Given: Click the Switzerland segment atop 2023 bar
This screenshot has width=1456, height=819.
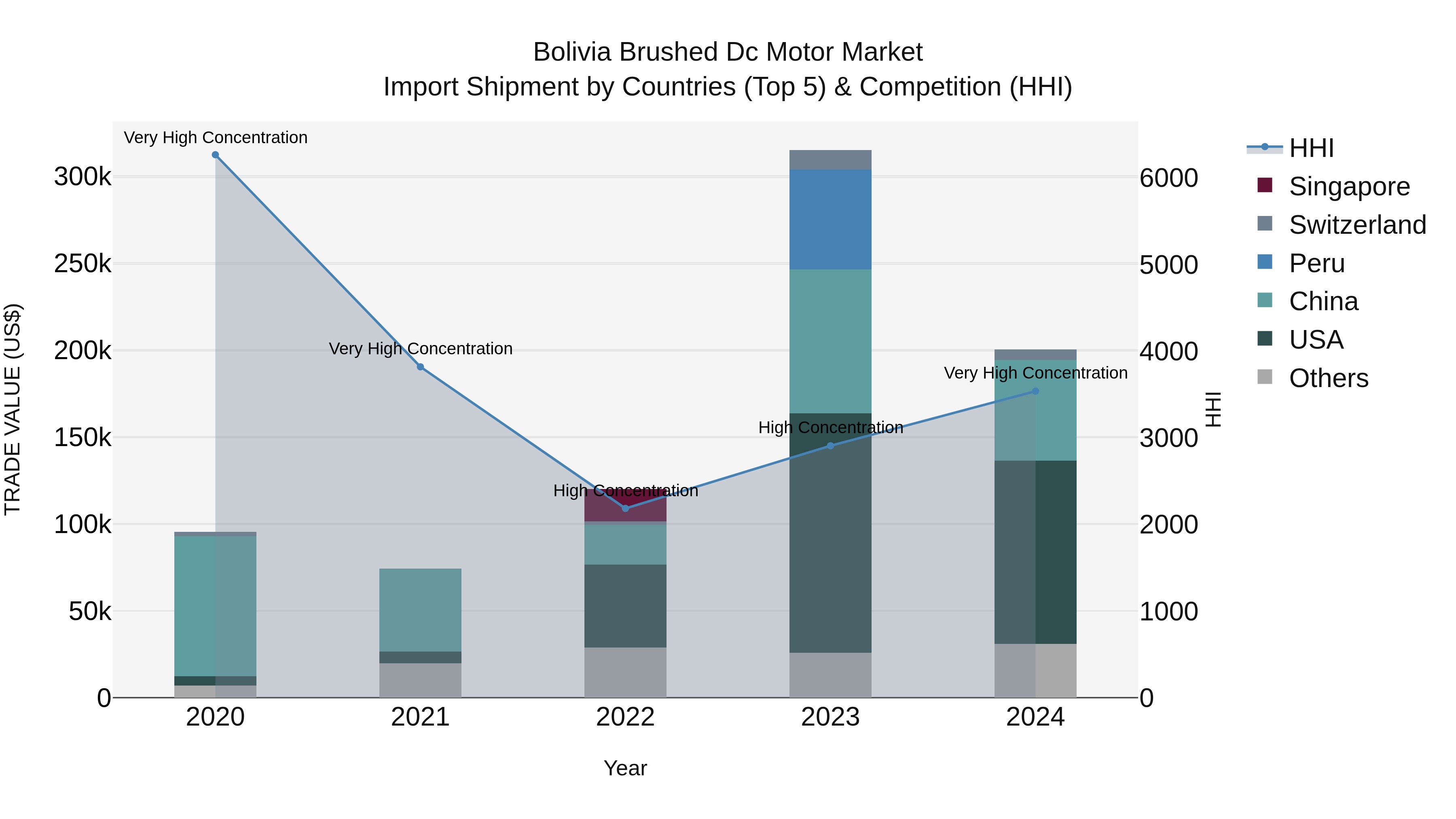Looking at the screenshot, I should (830, 160).
